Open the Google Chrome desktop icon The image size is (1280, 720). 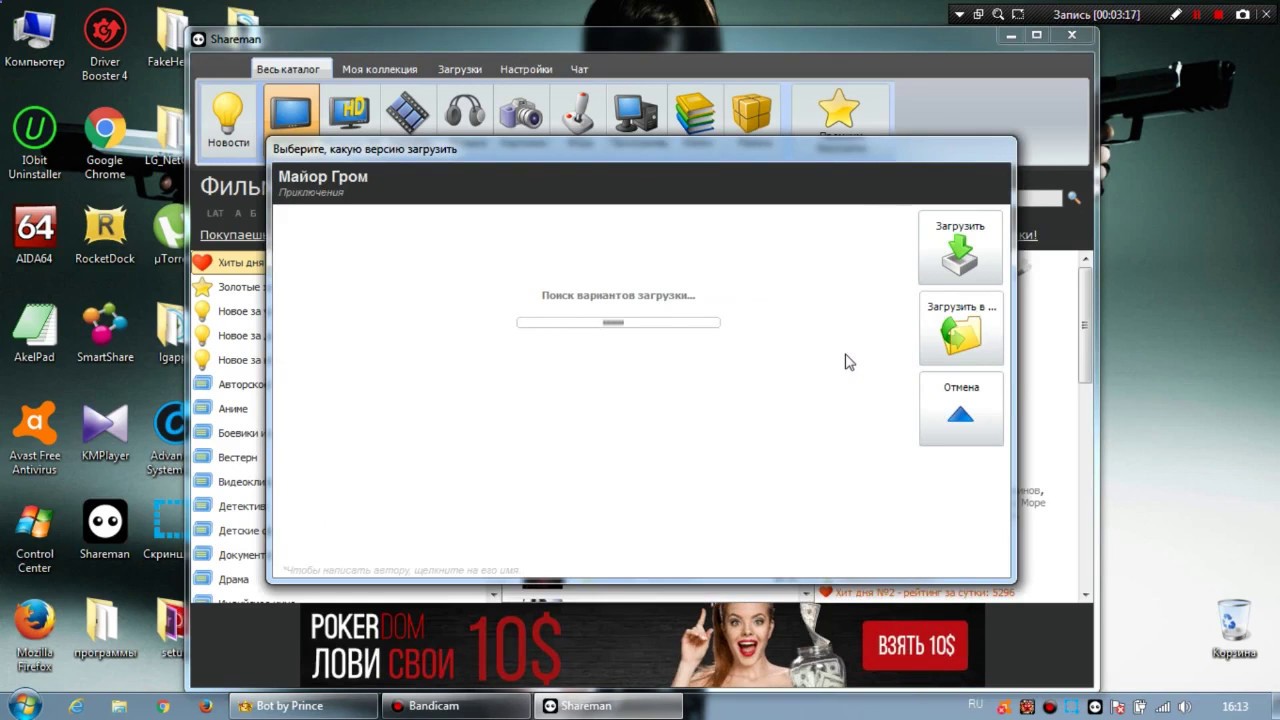[x=105, y=144]
